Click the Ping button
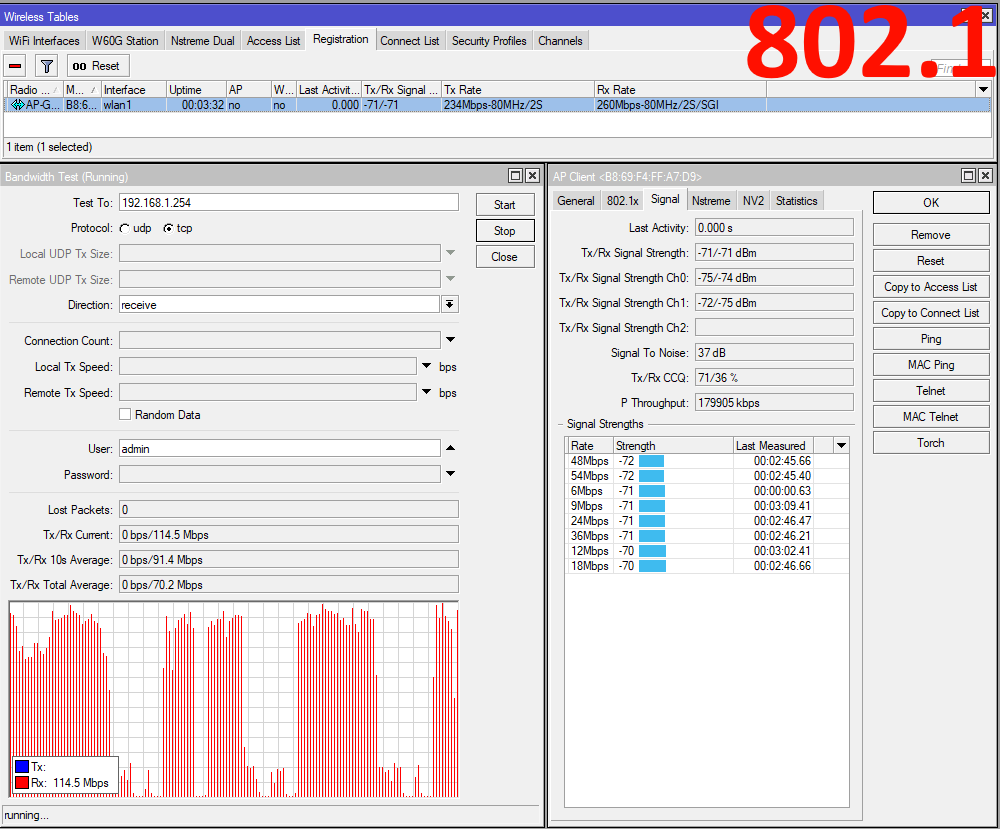The image size is (1000, 829). pos(931,339)
